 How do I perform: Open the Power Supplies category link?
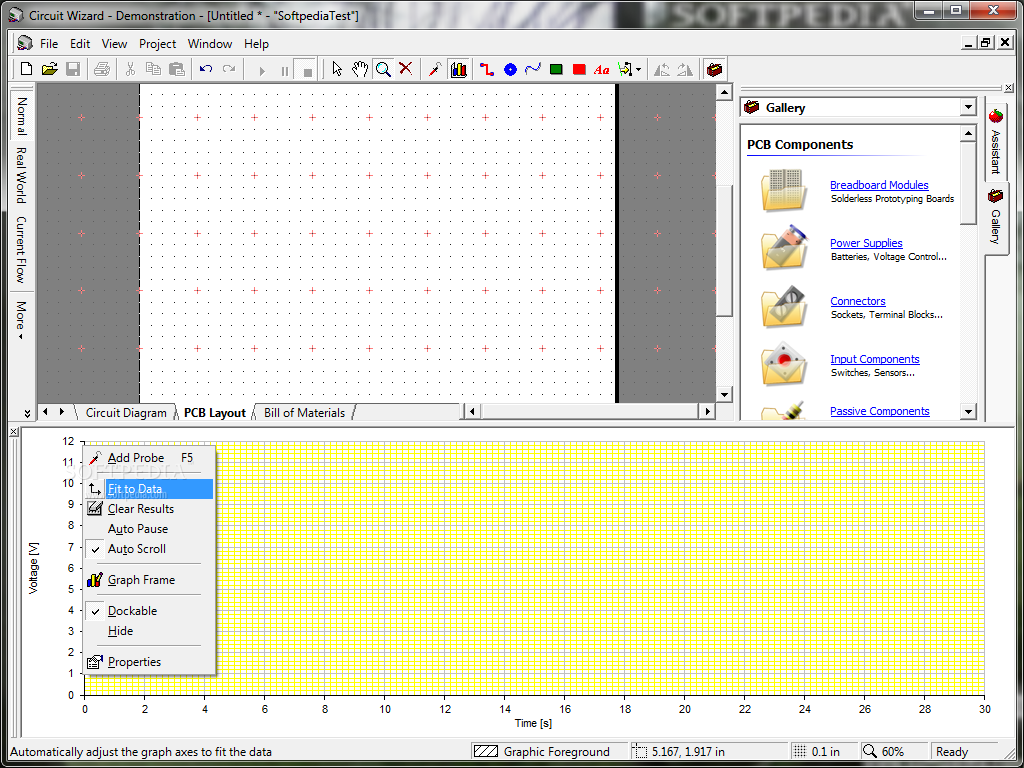(x=866, y=243)
